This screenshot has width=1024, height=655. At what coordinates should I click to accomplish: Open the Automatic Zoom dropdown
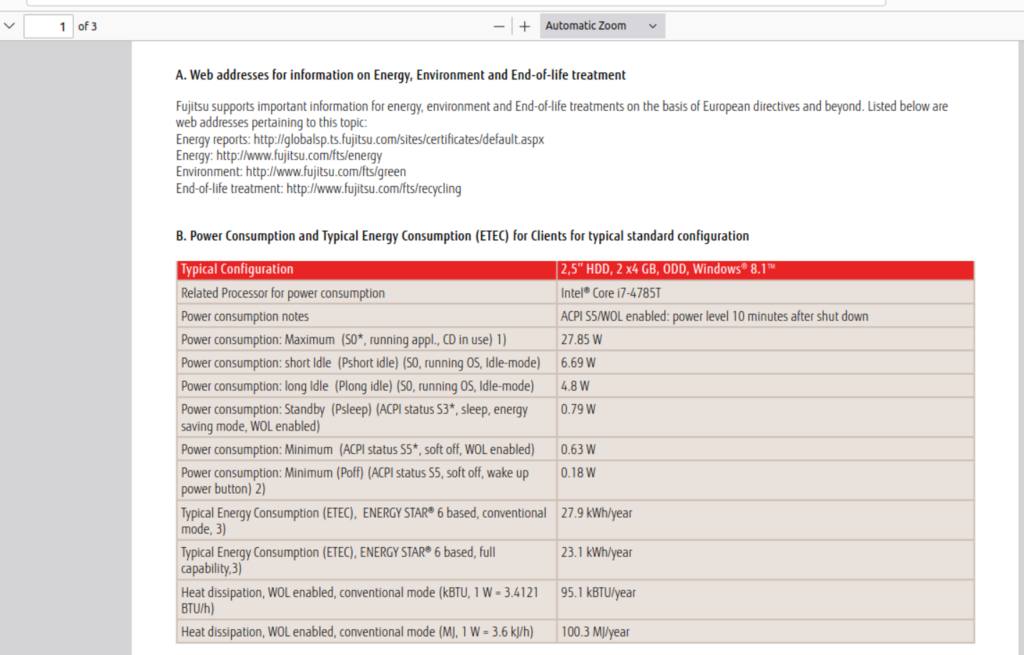602,26
